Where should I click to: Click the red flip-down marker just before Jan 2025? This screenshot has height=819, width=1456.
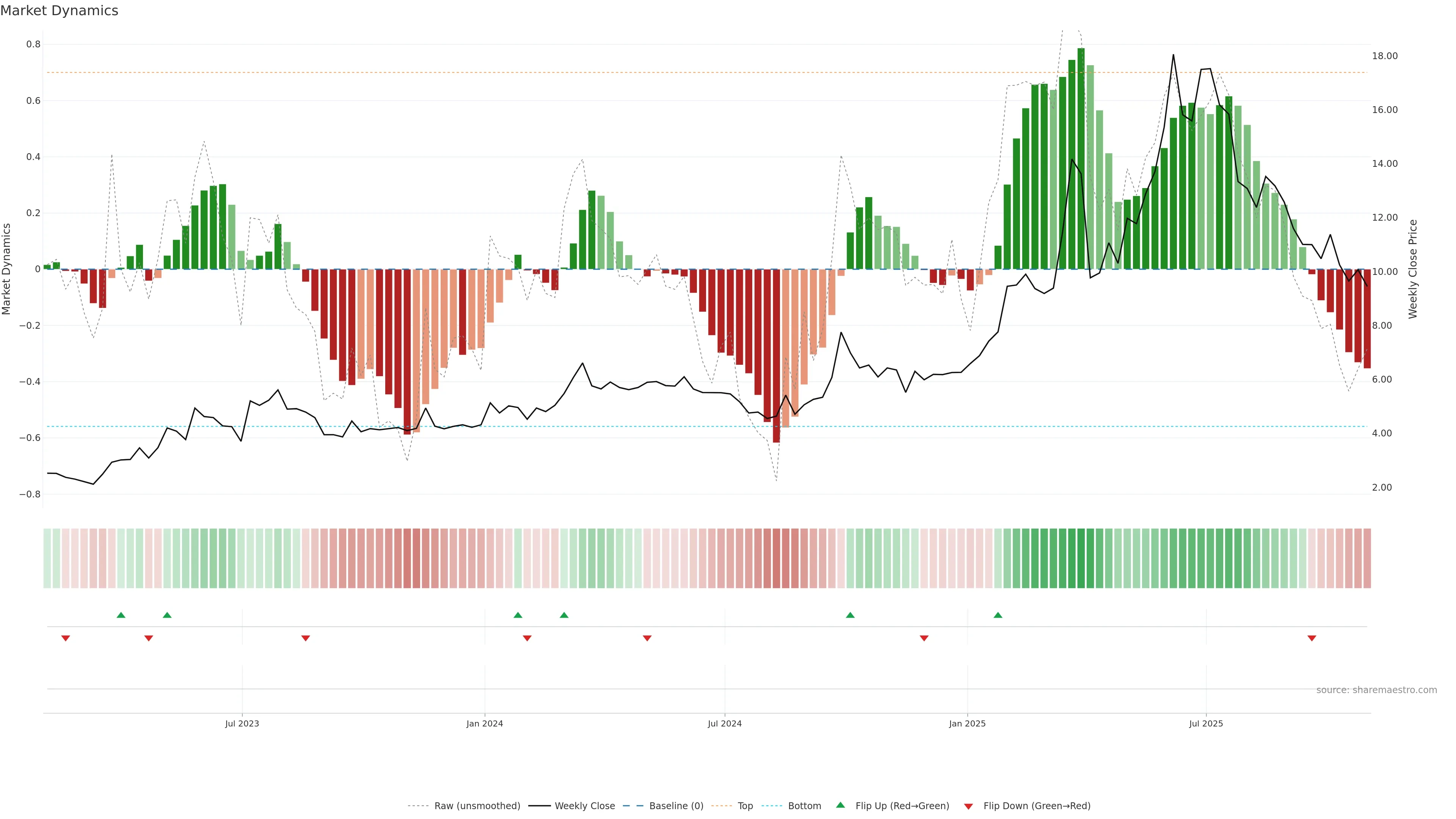point(924,638)
